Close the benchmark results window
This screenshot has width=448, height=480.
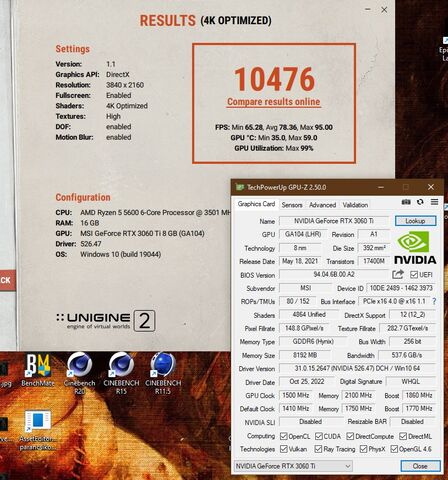pos(384,10)
